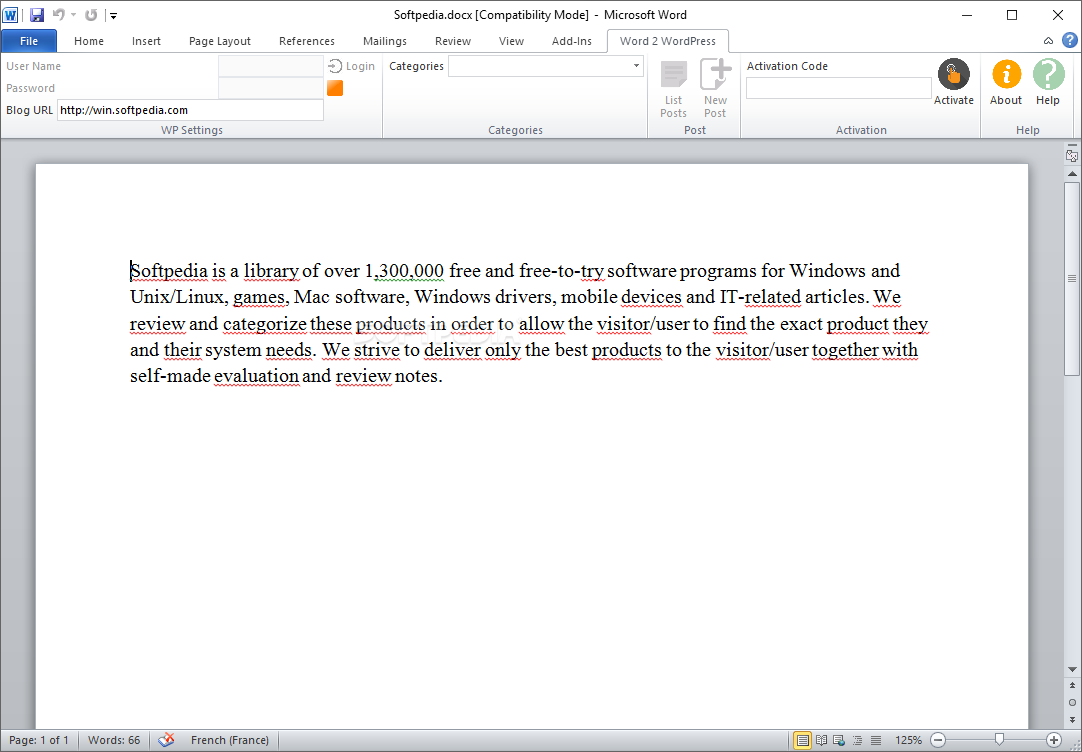Go to next page double-arrow button
Image resolution: width=1082 pixels, height=752 pixels.
coord(1072,719)
